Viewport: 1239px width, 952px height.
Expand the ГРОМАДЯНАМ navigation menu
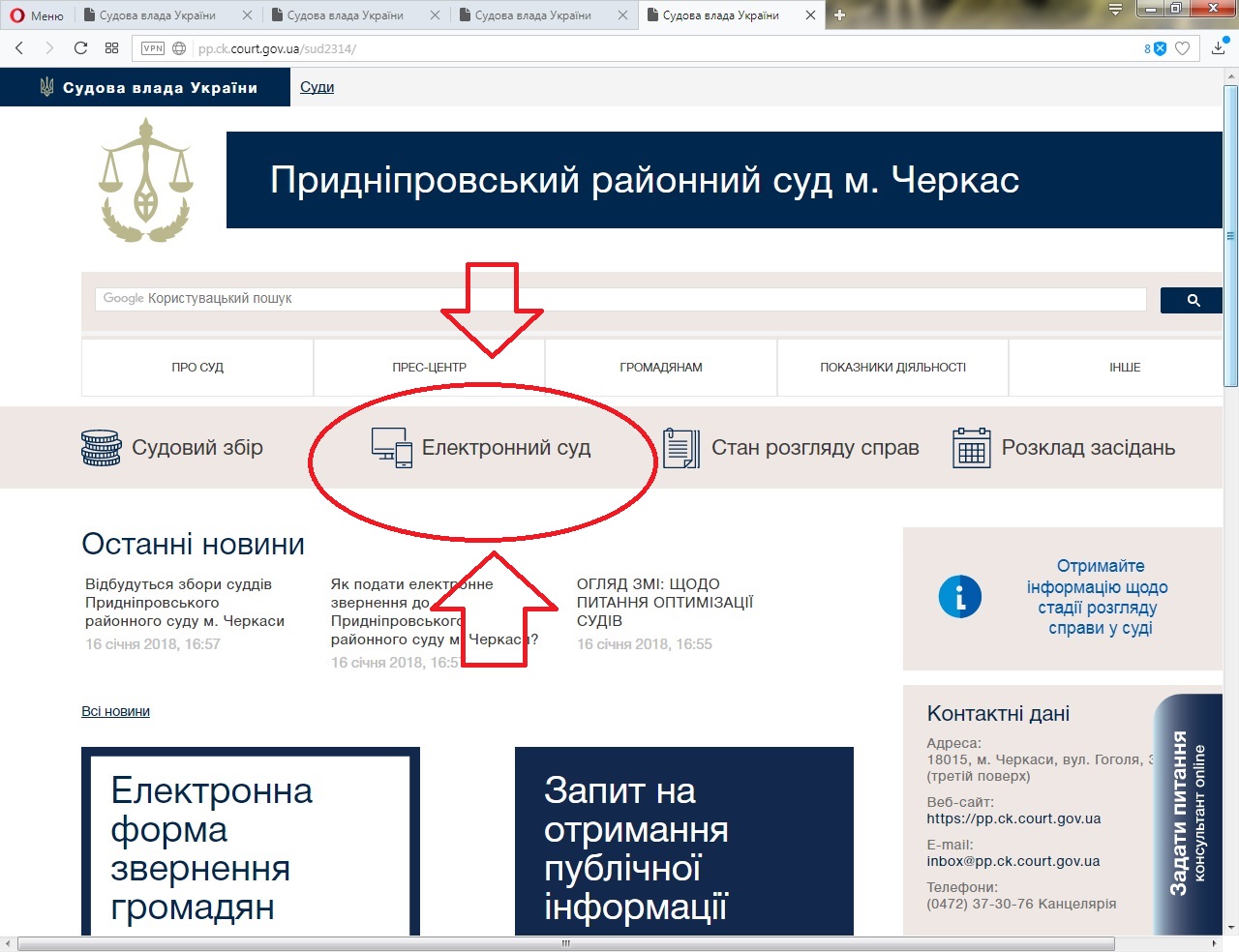(661, 368)
